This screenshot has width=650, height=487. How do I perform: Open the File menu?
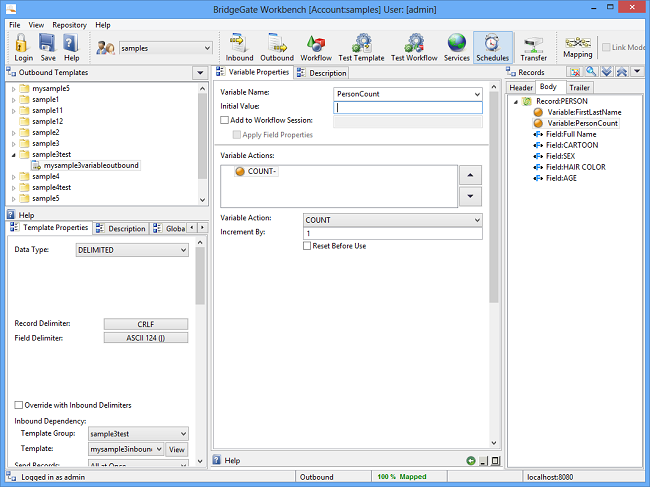click(x=15, y=25)
